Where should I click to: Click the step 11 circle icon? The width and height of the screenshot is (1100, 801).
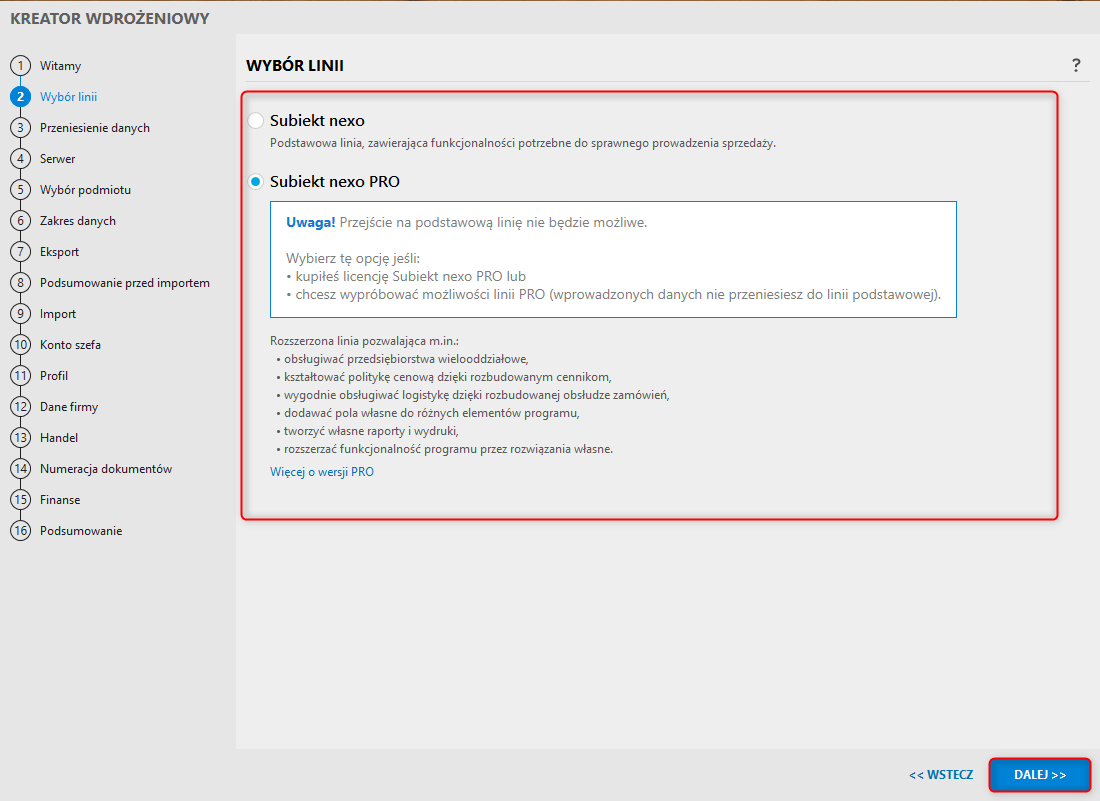[20, 375]
